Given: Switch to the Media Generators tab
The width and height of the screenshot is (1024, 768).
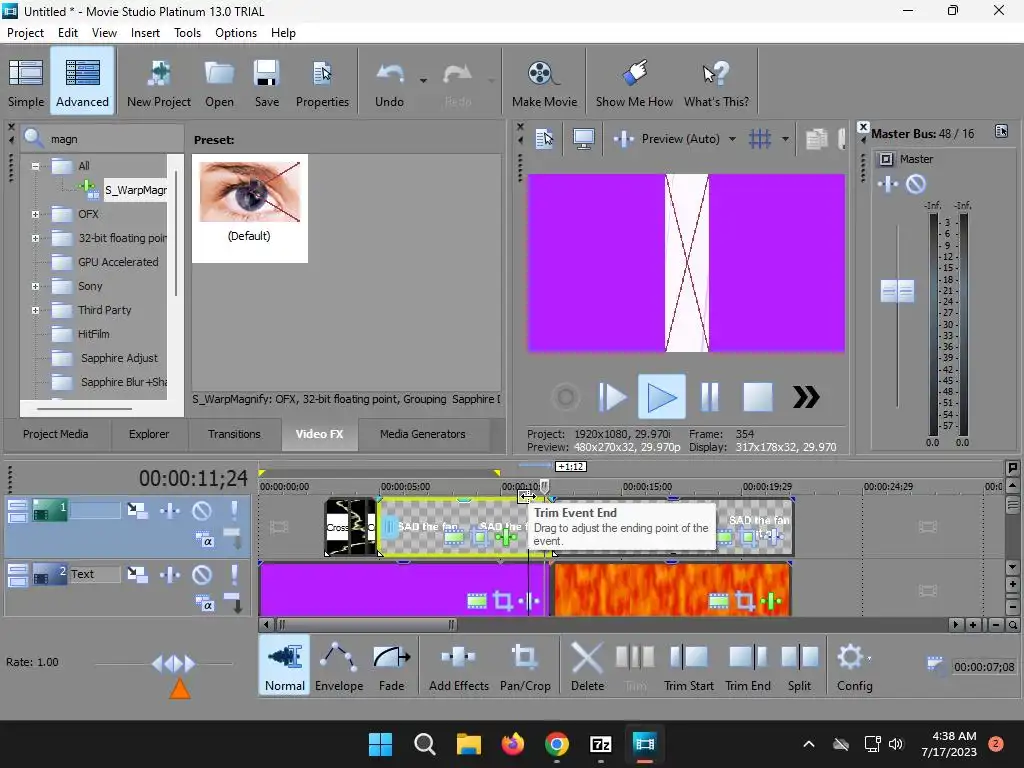Looking at the screenshot, I should click(x=423, y=434).
